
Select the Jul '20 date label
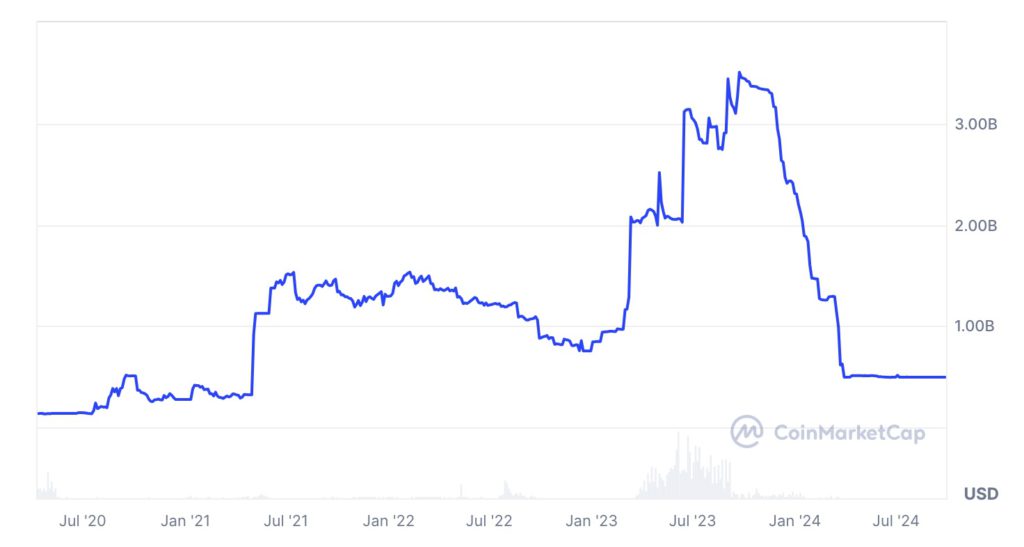[83, 520]
